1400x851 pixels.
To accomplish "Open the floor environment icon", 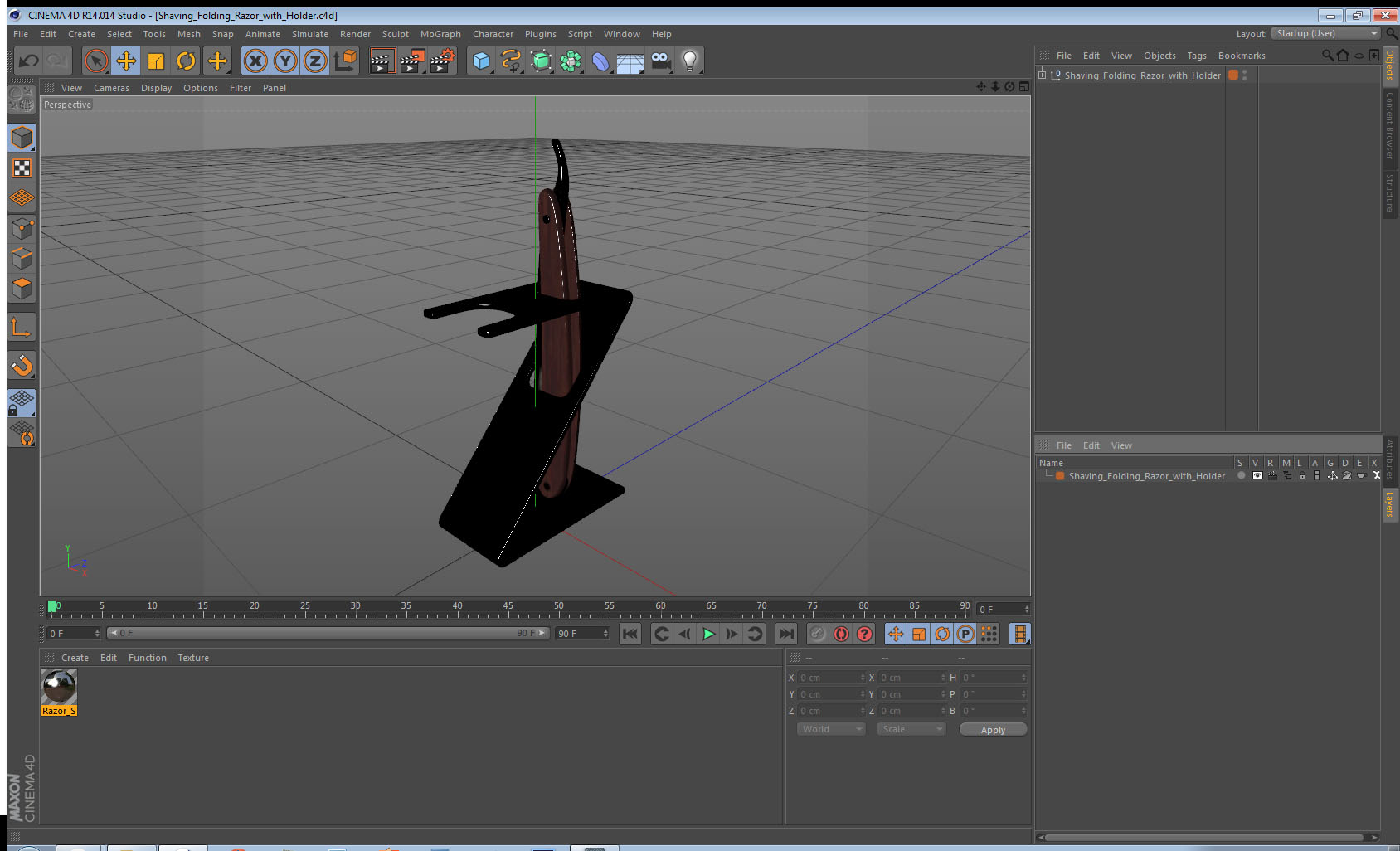I will [x=630, y=61].
